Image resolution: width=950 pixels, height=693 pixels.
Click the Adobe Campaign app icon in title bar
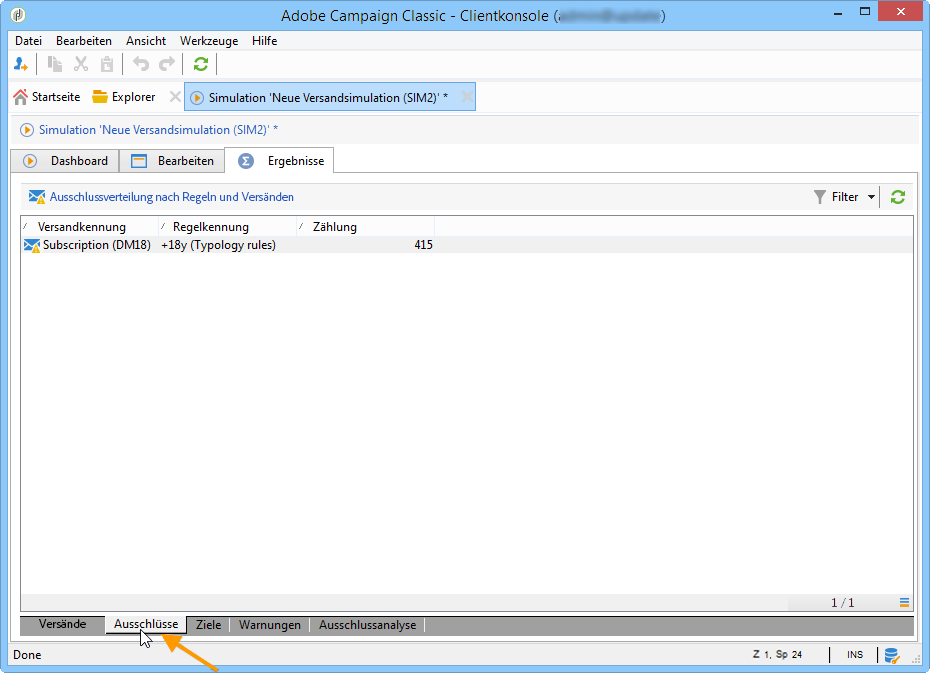(x=18, y=15)
